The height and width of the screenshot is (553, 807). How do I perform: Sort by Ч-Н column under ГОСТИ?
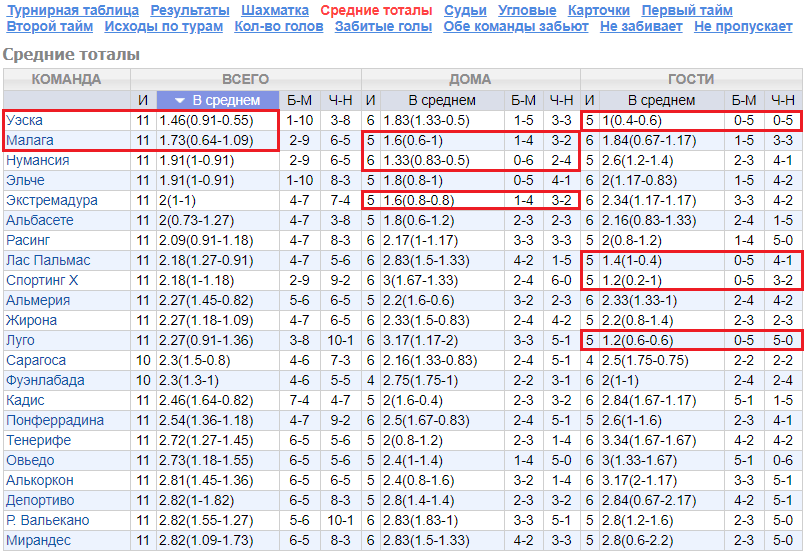[x=783, y=100]
